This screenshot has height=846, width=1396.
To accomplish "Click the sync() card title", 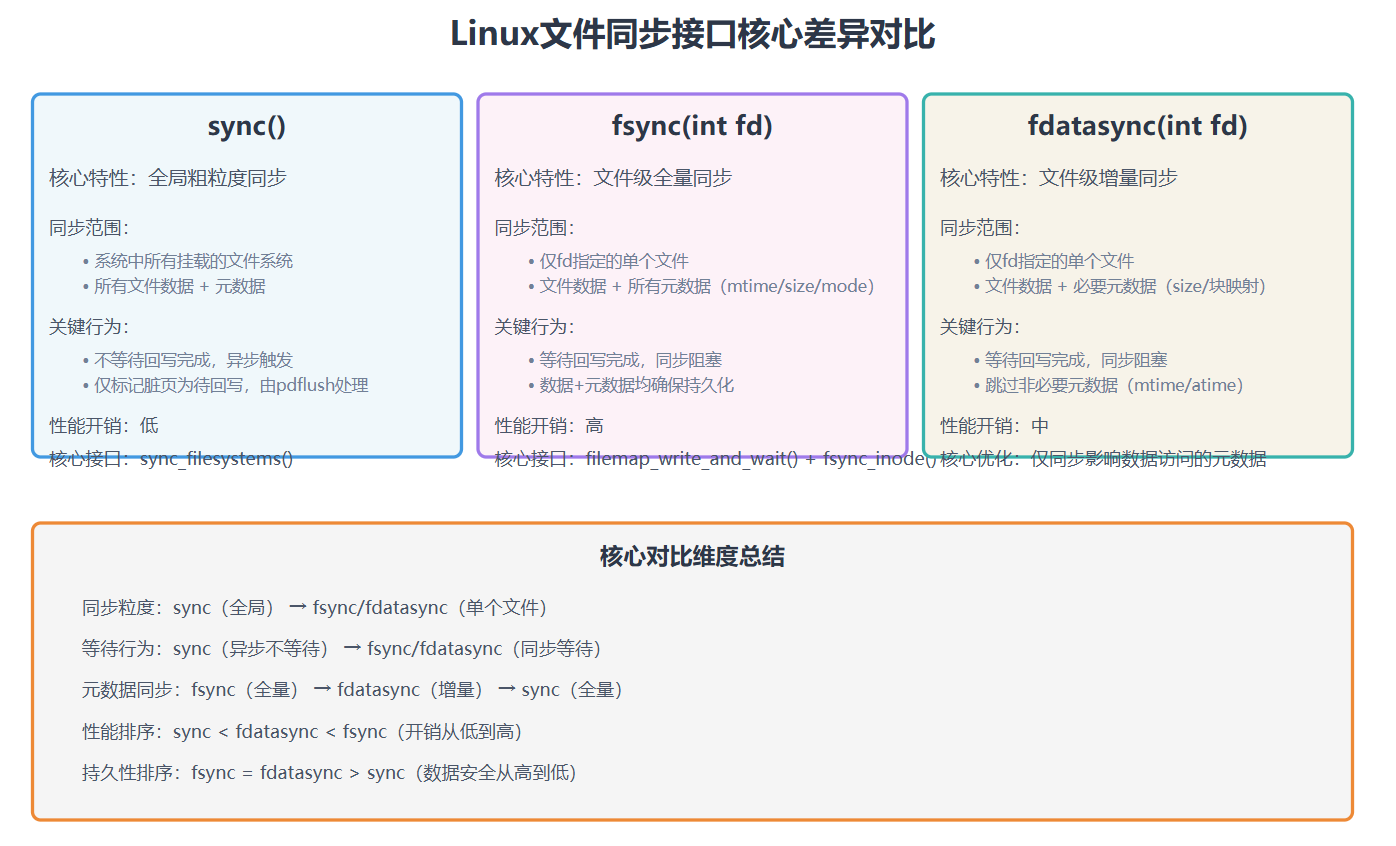I will click(245, 127).
